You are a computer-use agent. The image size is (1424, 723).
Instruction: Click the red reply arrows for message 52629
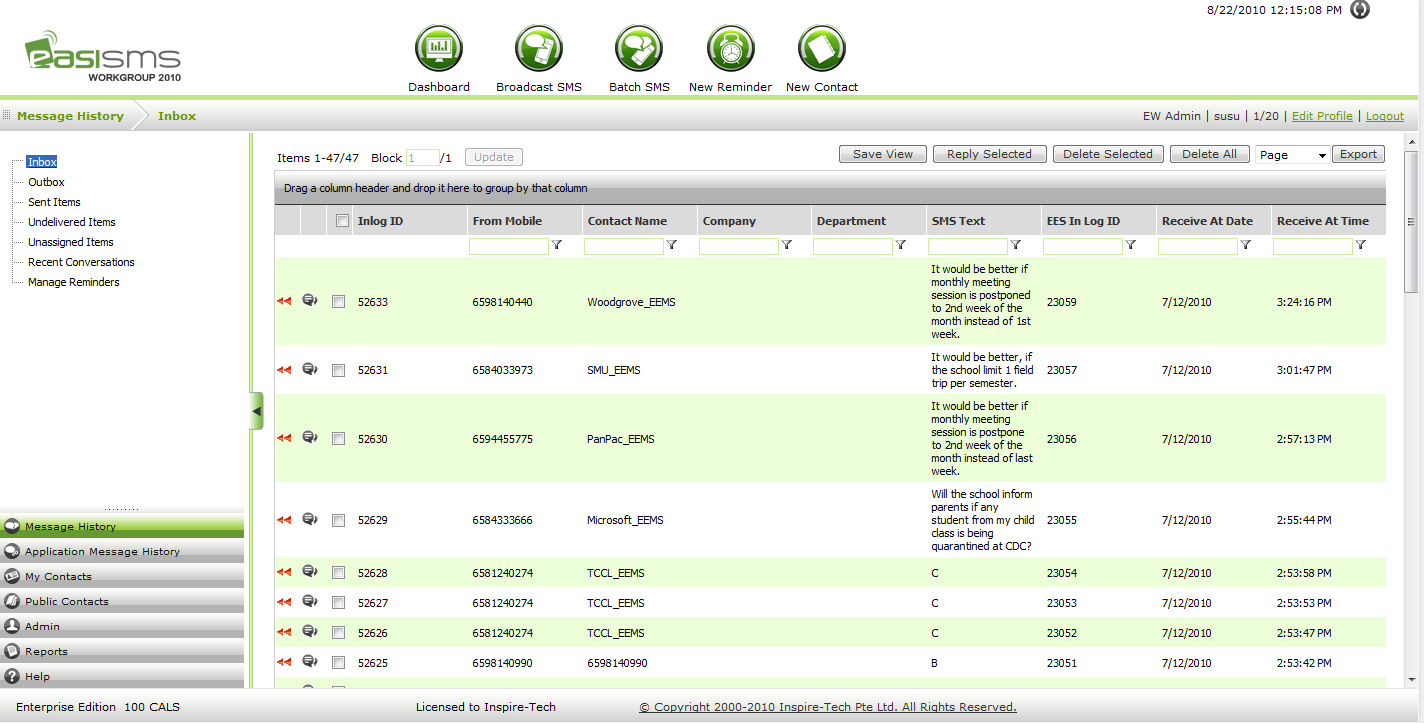pyautogui.click(x=284, y=520)
